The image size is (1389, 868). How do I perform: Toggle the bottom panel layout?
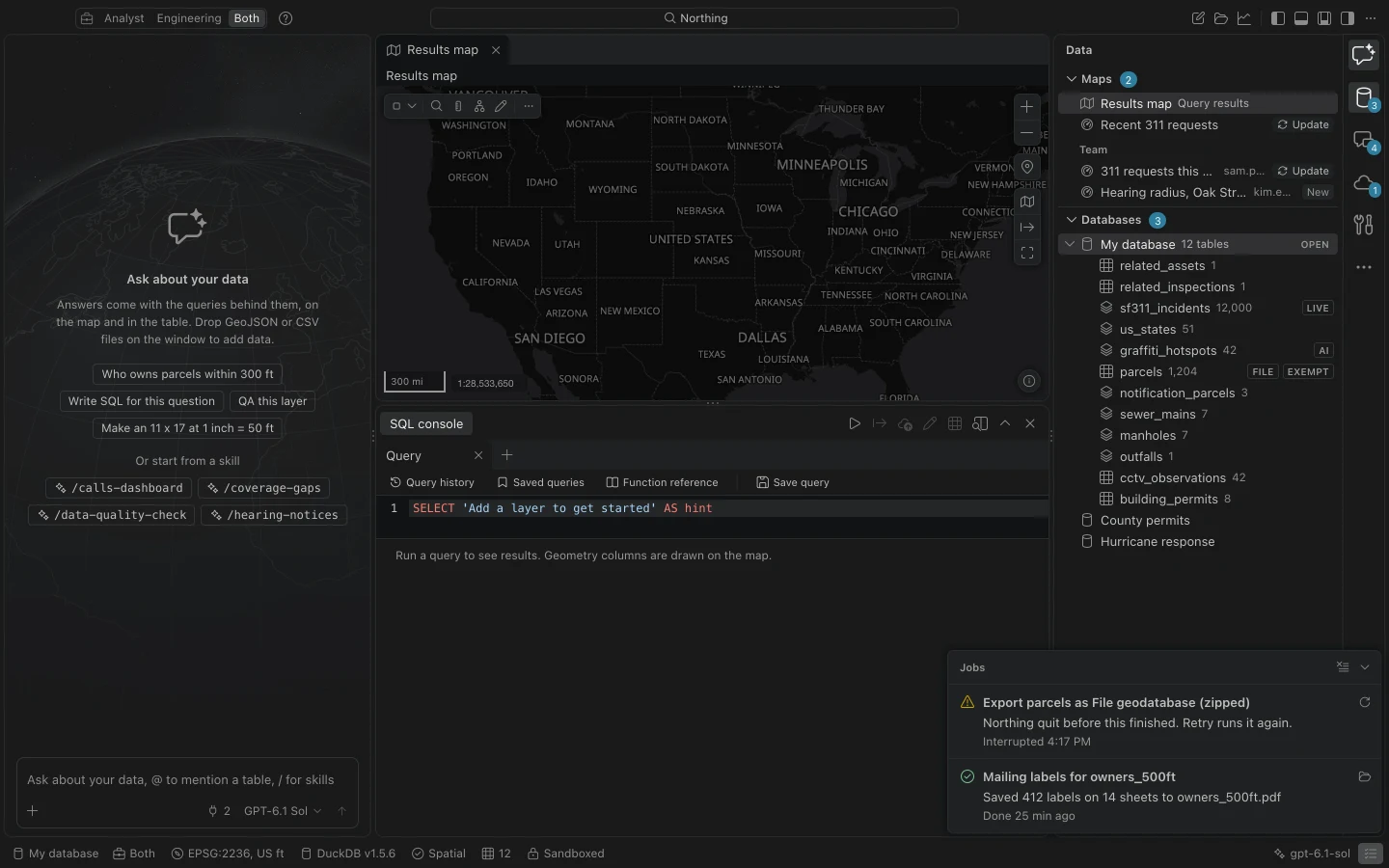(1301, 18)
